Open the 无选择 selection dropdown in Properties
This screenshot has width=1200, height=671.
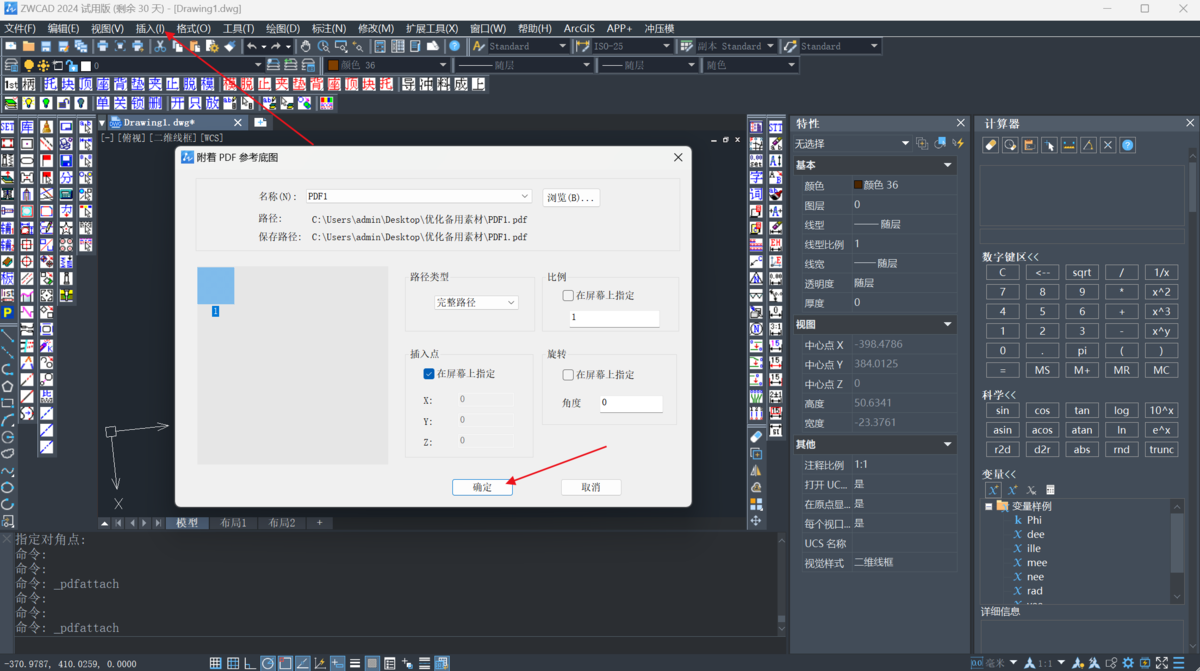(852, 144)
